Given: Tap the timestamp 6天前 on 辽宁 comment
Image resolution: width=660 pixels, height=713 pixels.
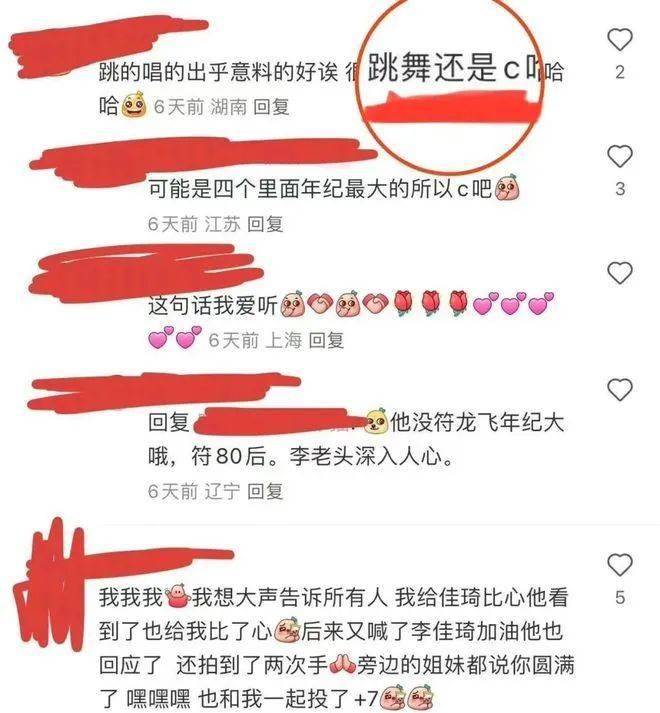Looking at the screenshot, I should [x=173, y=491].
